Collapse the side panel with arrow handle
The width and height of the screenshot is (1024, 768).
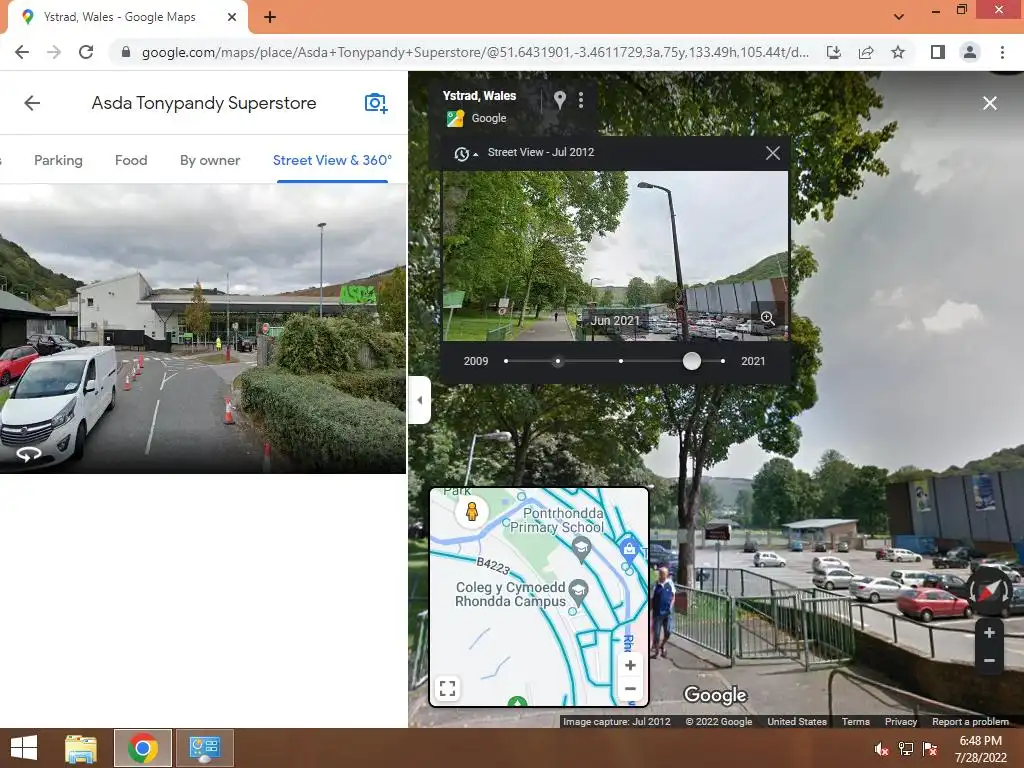[x=419, y=400]
